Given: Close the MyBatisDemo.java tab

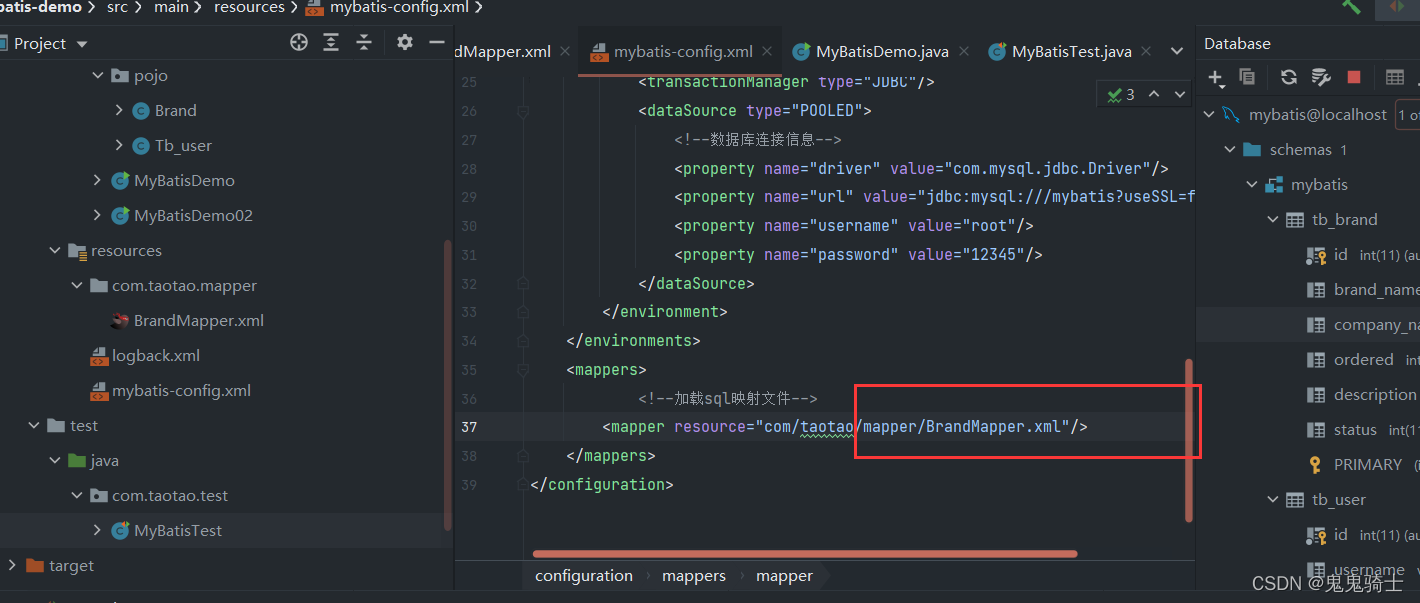Looking at the screenshot, I should pos(963,51).
